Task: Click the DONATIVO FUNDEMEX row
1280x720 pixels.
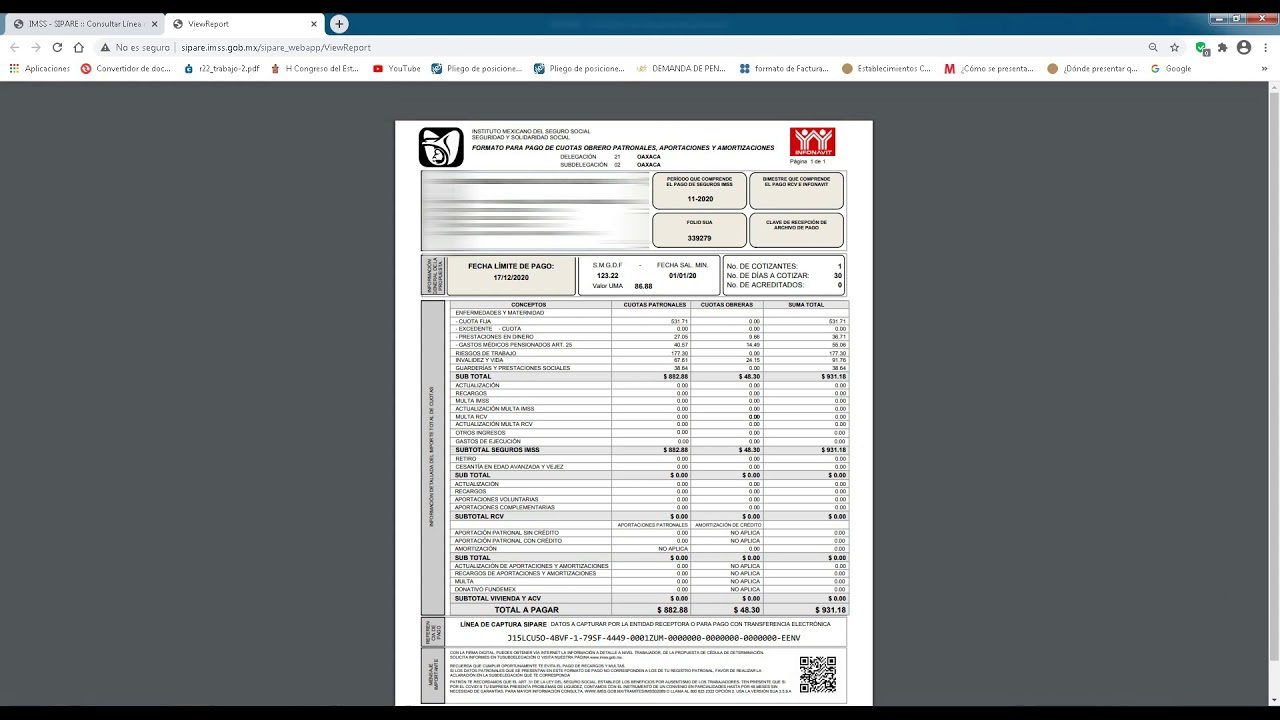Action: pyautogui.click(x=649, y=589)
